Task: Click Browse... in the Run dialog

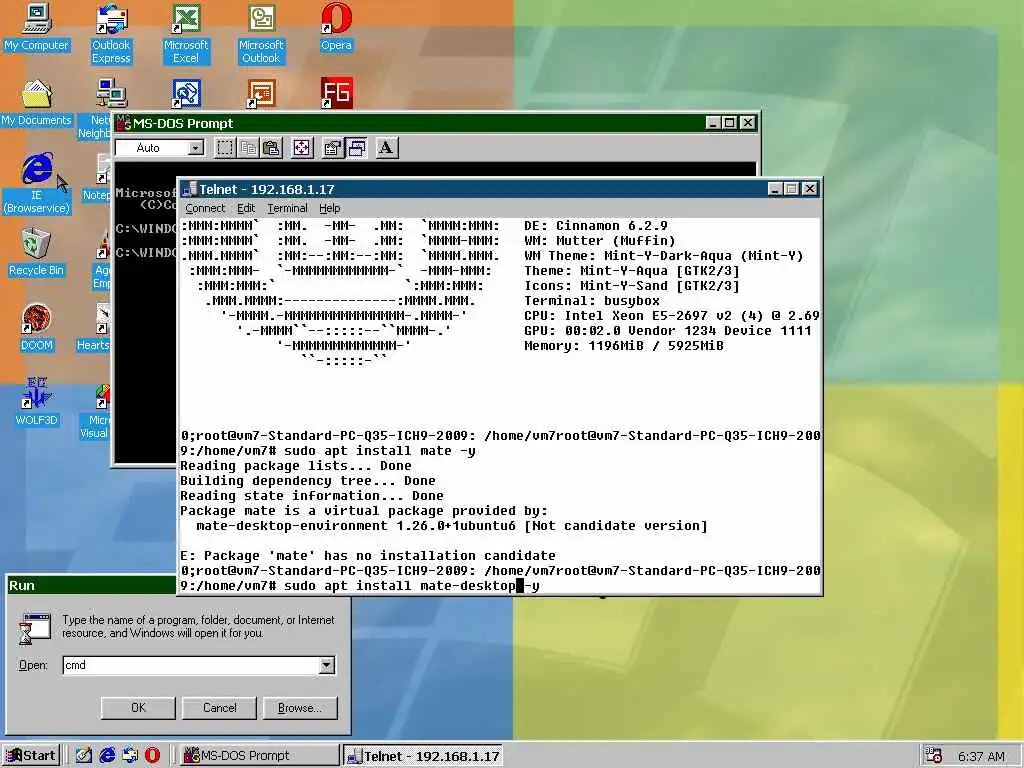Action: (300, 708)
